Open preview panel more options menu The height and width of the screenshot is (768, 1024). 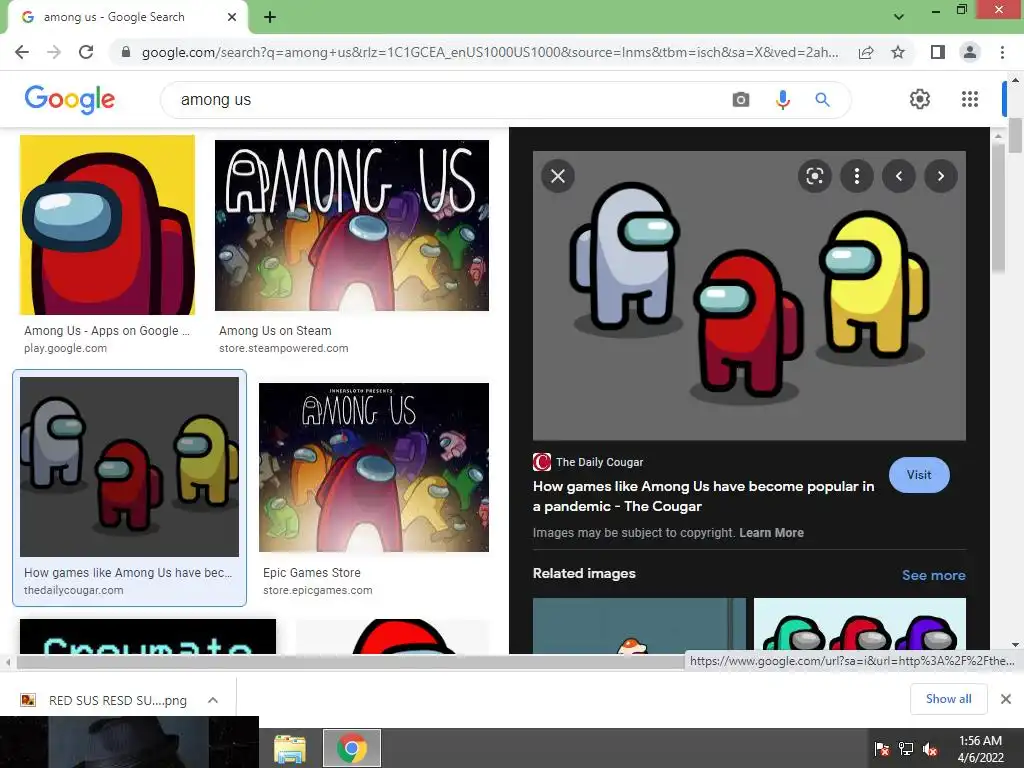click(857, 176)
